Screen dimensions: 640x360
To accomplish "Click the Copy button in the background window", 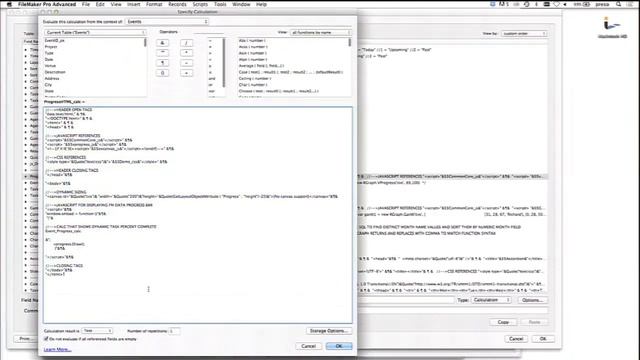I will point(503,322).
